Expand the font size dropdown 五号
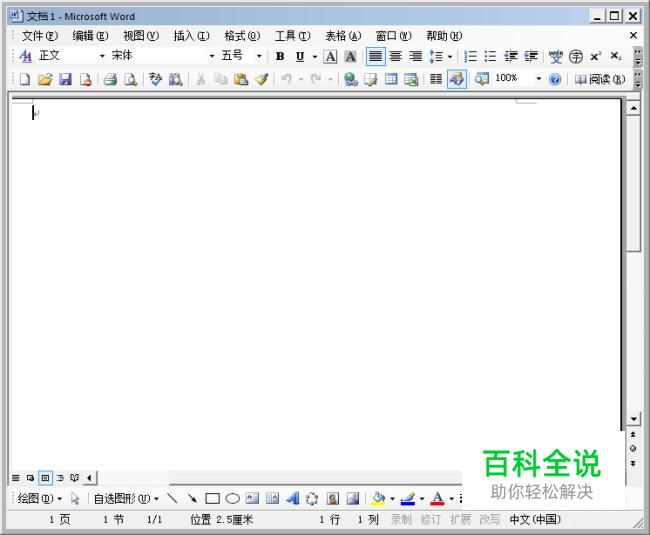Image resolution: width=650 pixels, height=535 pixels. click(259, 56)
